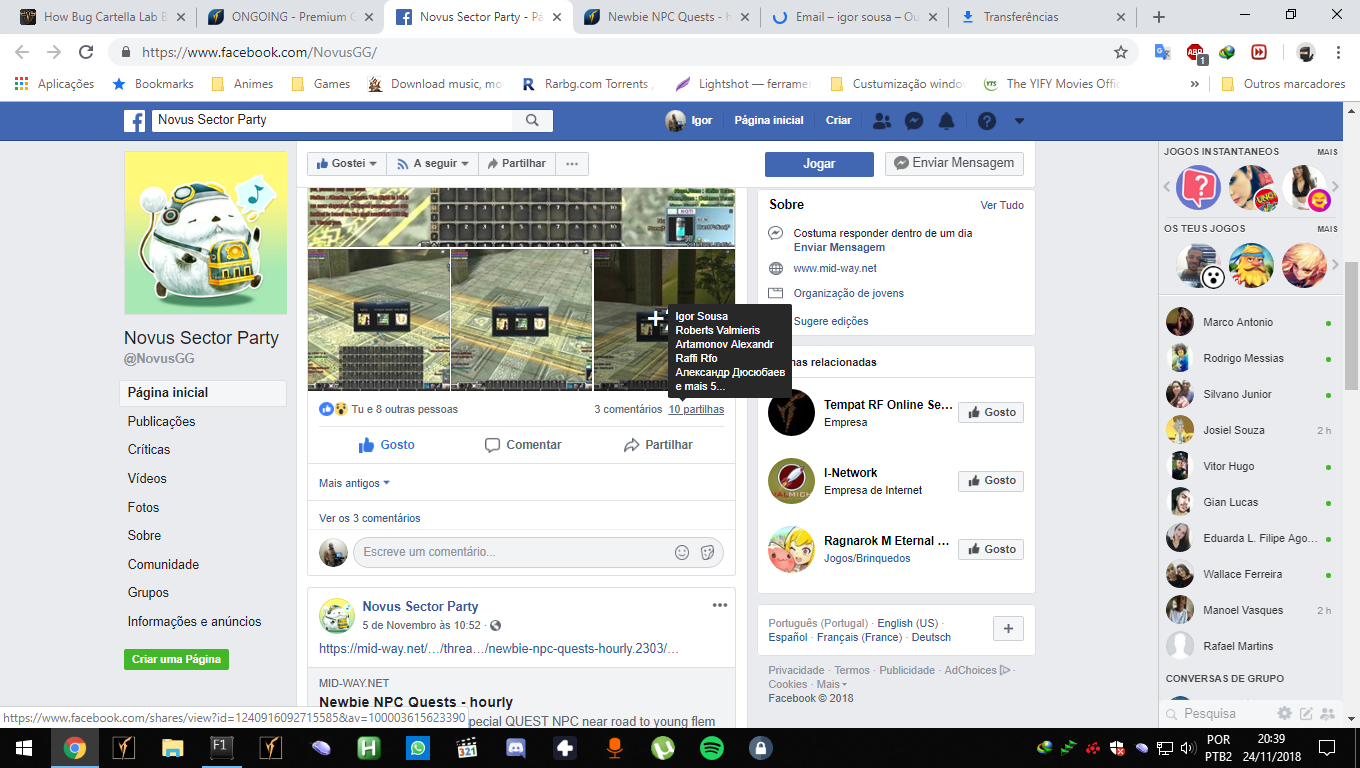The width and height of the screenshot is (1360, 768).
Task: Click Gosto button for Ragnarok M Eternal
Action: pyautogui.click(x=991, y=549)
